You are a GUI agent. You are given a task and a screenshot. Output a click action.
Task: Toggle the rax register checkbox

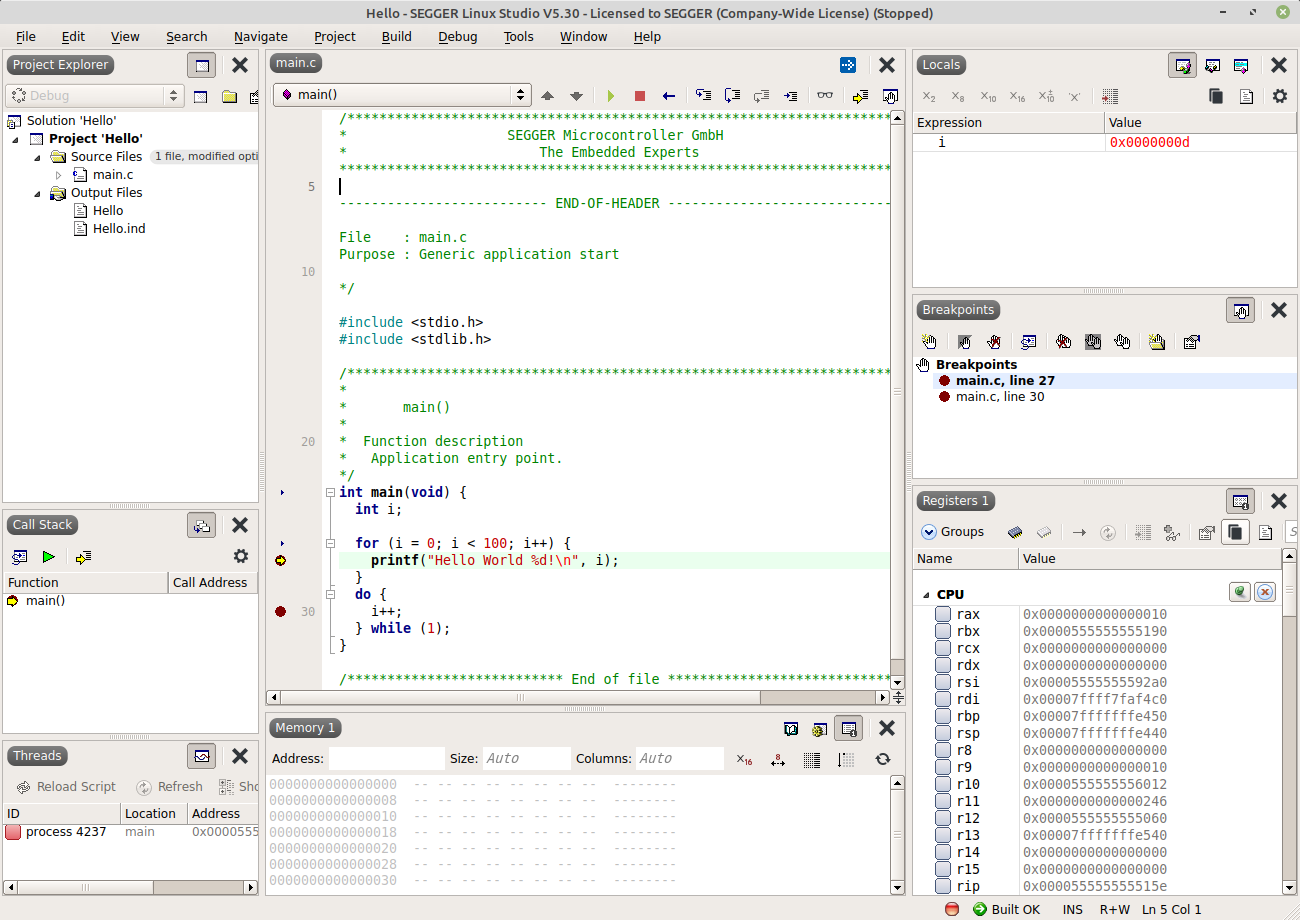(943, 614)
